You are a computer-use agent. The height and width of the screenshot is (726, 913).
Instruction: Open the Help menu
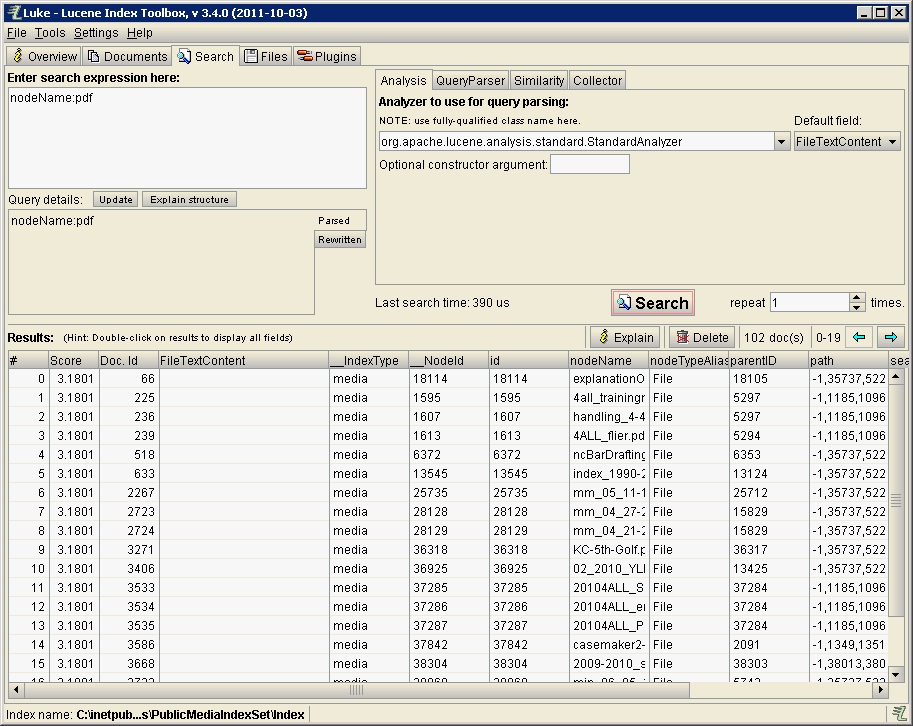tap(139, 33)
